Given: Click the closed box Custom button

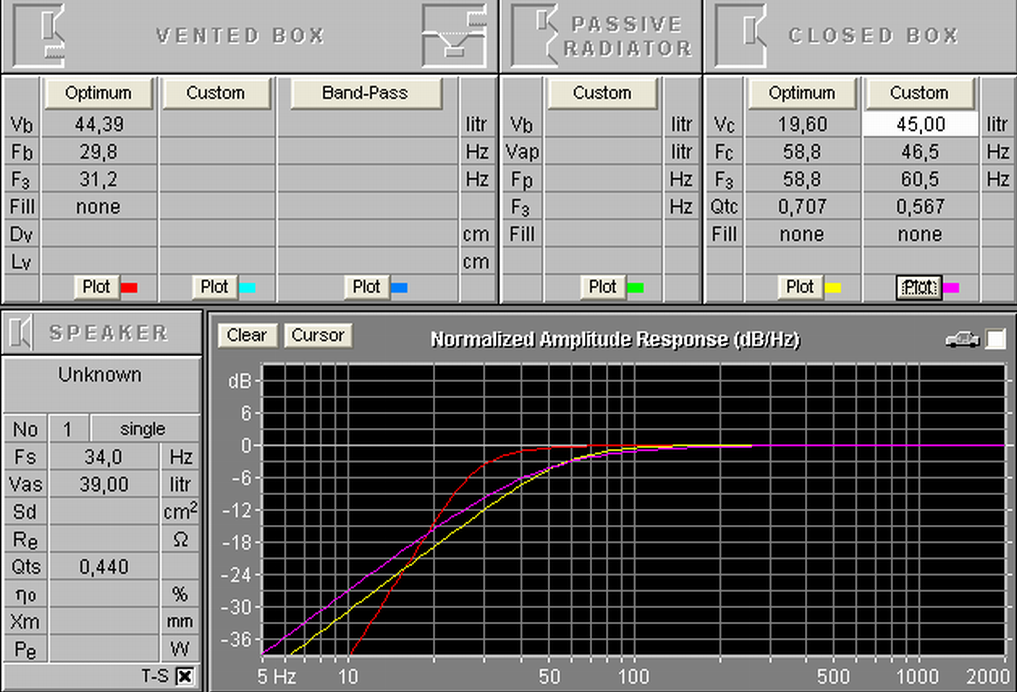Looking at the screenshot, I should pyautogui.click(x=920, y=93).
